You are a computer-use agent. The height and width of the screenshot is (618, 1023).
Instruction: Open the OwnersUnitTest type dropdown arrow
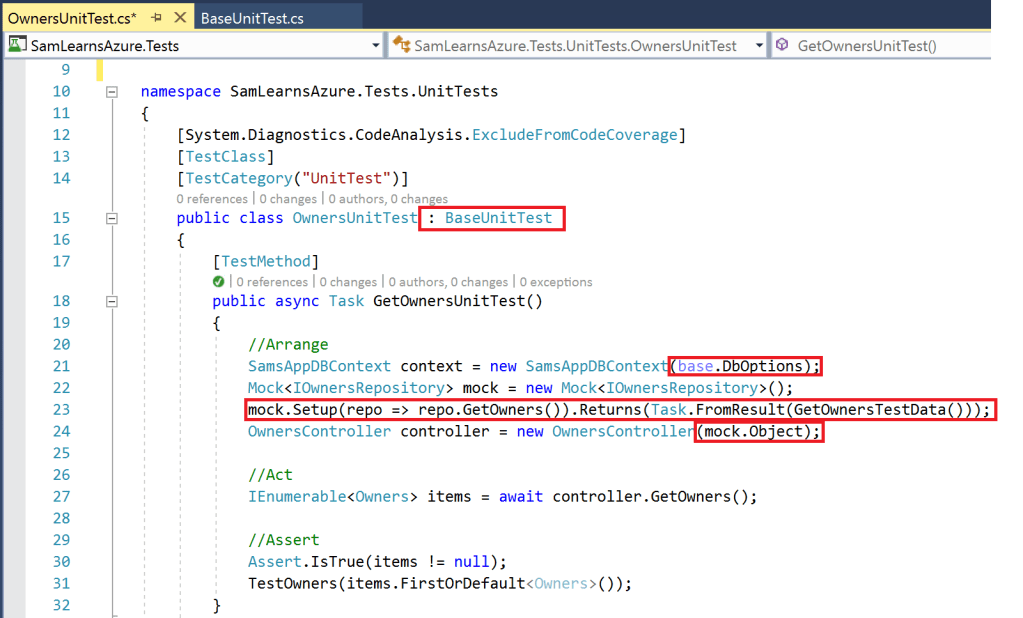(x=759, y=45)
